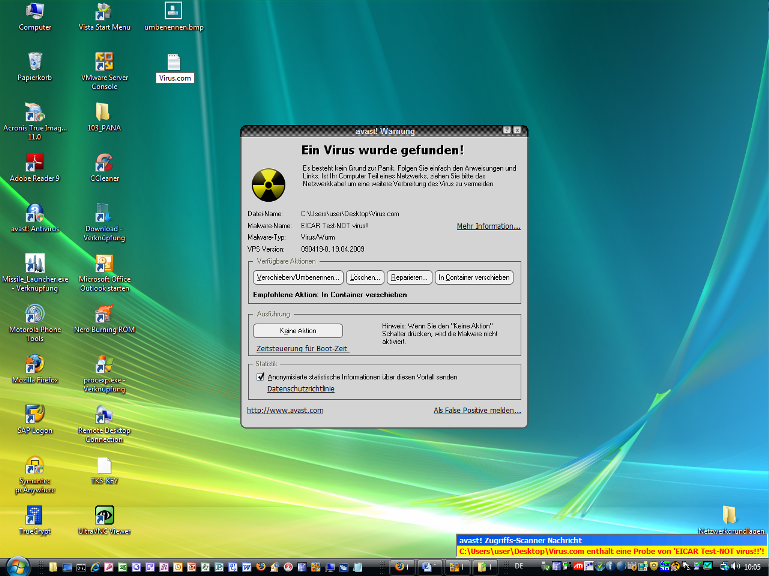Launch the TrueCrypt desktop shortcut
The width and height of the screenshot is (769, 576).
[34, 521]
